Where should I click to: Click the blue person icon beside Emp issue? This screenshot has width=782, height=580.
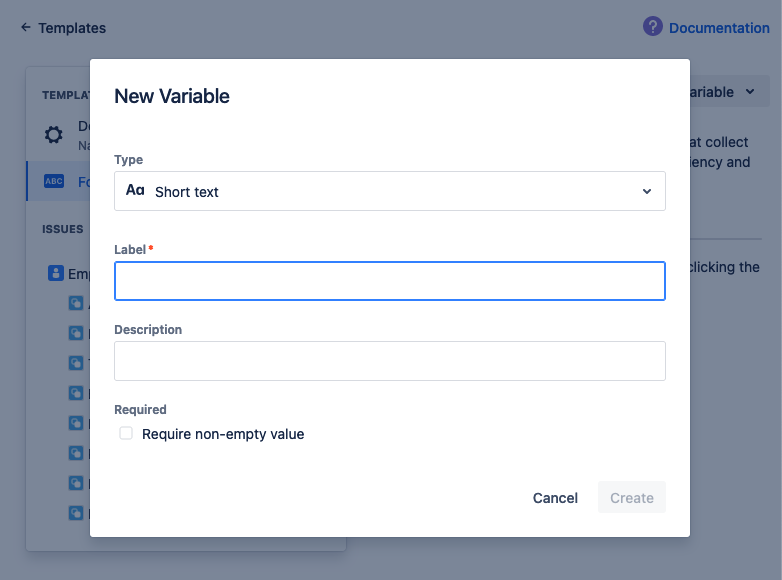pyautogui.click(x=56, y=273)
